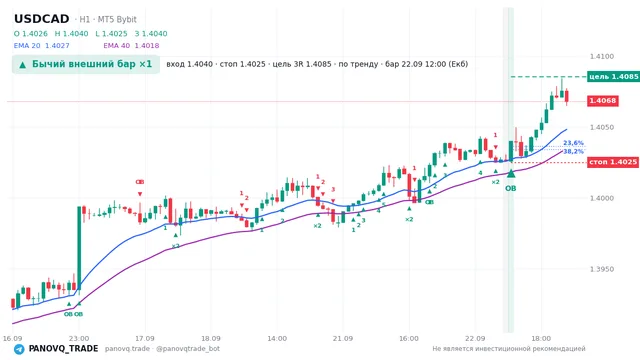Click the 23,6% Fibonacci level label
This screenshot has height=360, width=640.
pyautogui.click(x=573, y=143)
